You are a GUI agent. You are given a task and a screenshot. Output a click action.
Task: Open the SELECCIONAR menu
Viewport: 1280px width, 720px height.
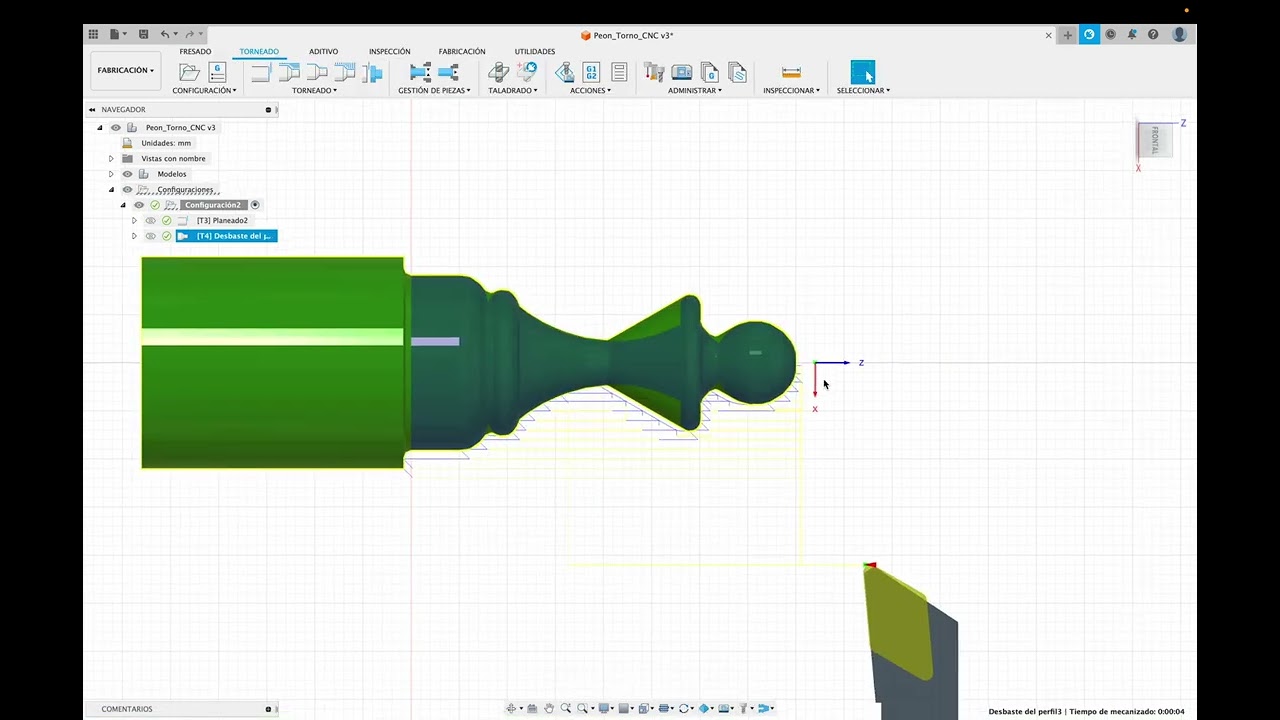[863, 90]
